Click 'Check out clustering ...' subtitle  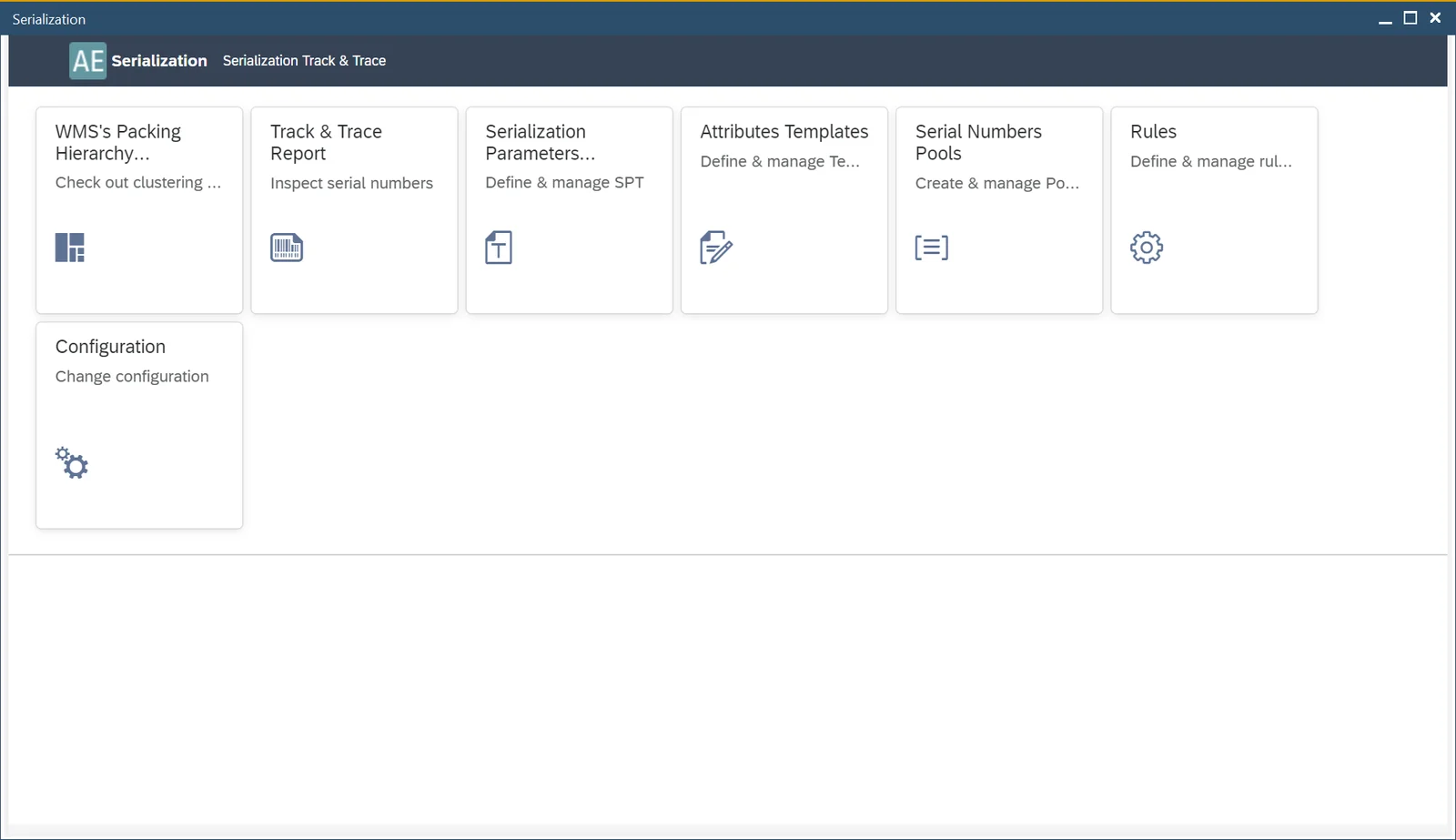tap(138, 183)
